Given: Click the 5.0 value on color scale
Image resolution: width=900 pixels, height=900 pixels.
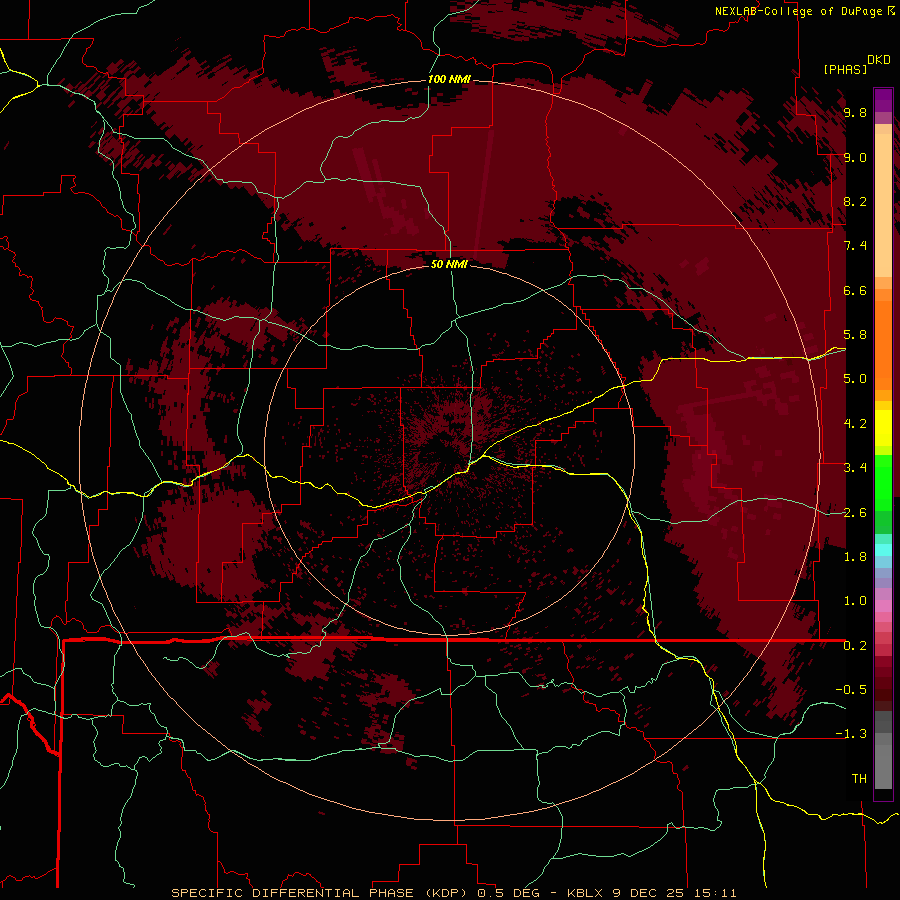Looking at the screenshot, I should click(855, 379).
